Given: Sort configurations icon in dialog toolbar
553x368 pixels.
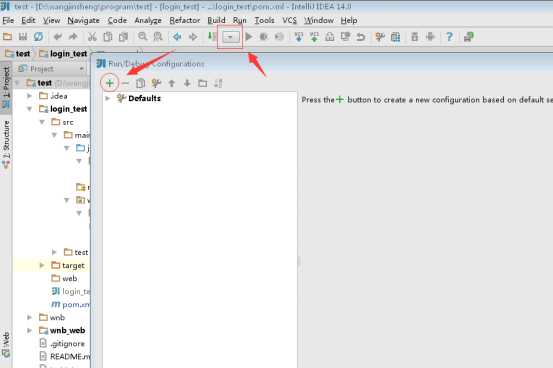Looking at the screenshot, I should coord(218,83).
